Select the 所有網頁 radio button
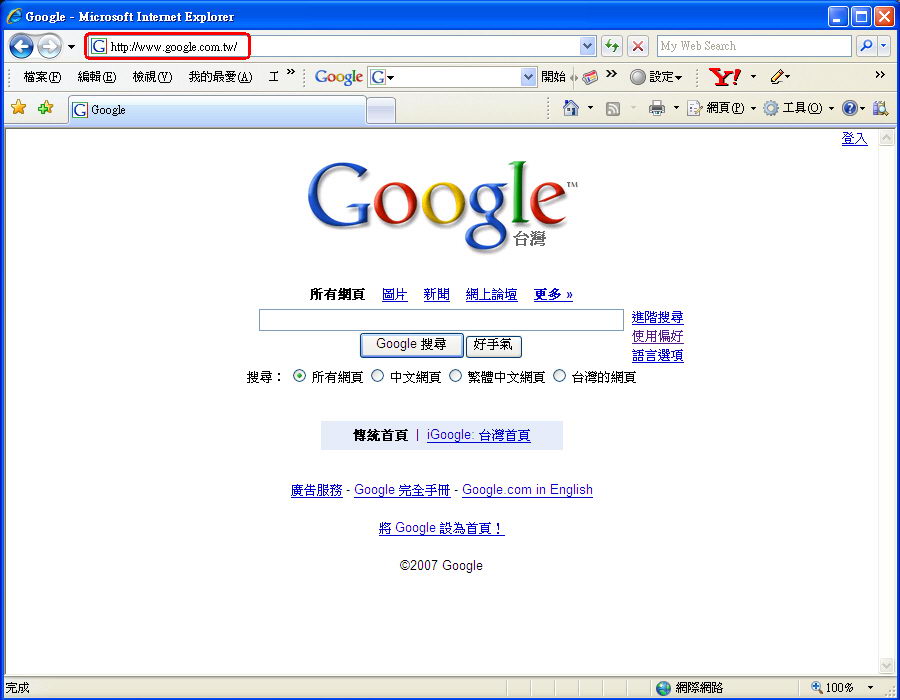This screenshot has width=900, height=700. [299, 376]
